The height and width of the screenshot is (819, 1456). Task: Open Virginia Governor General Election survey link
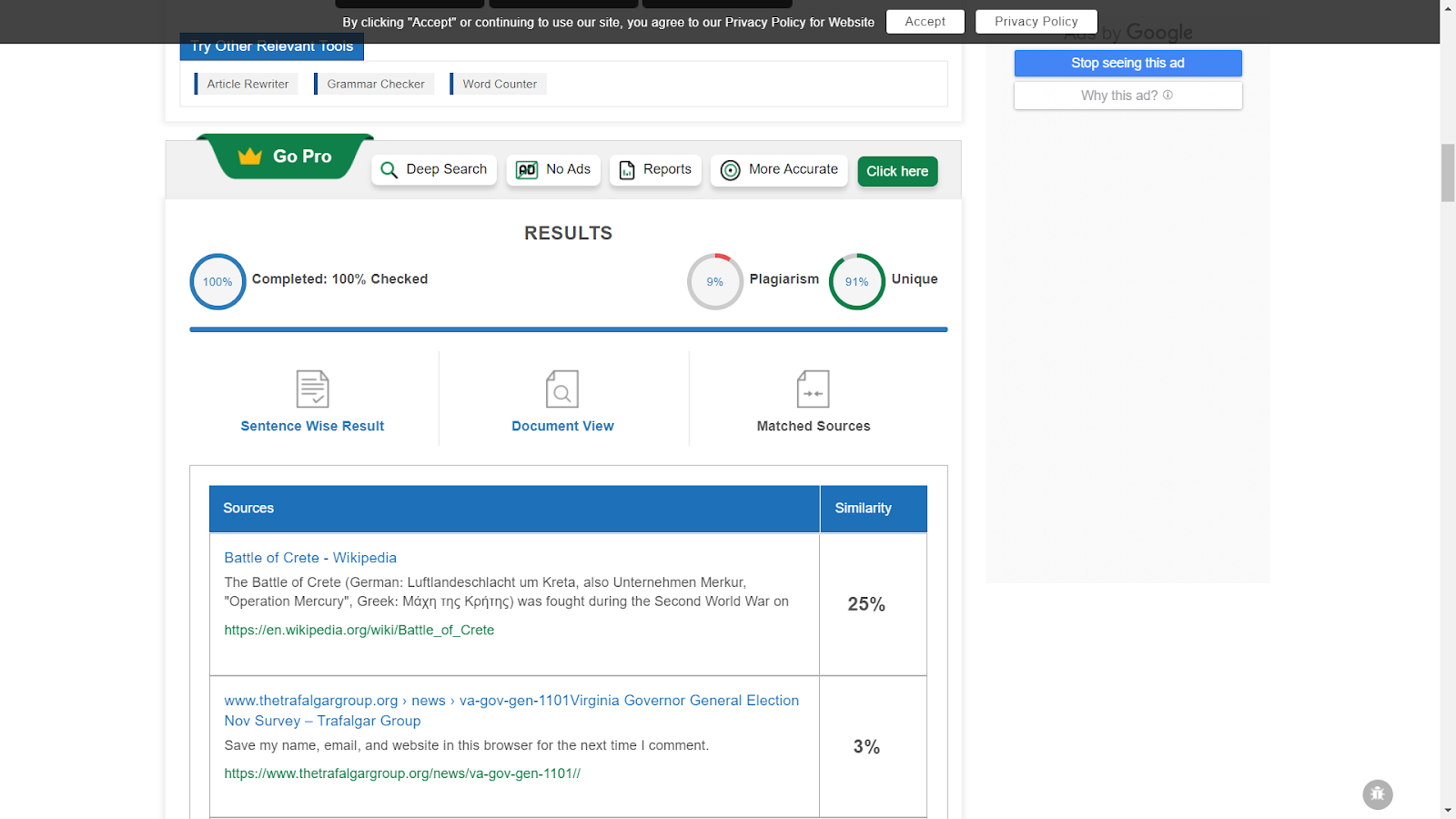click(x=511, y=711)
